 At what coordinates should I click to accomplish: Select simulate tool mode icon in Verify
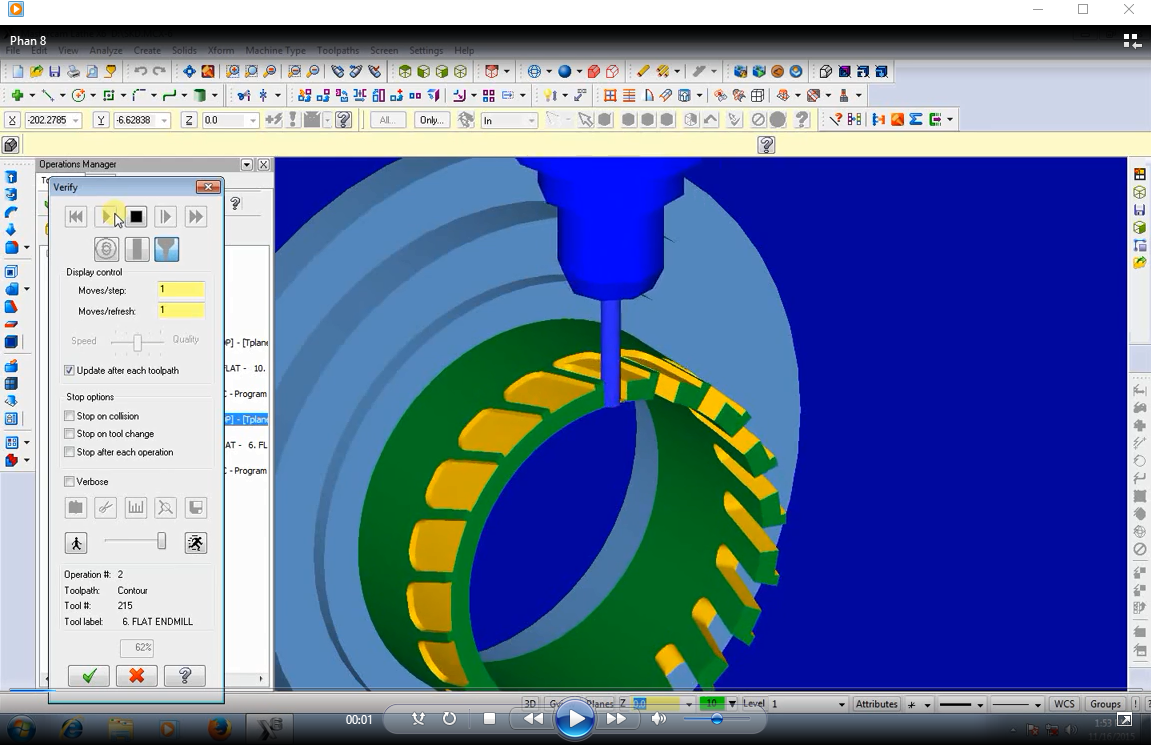(x=137, y=250)
